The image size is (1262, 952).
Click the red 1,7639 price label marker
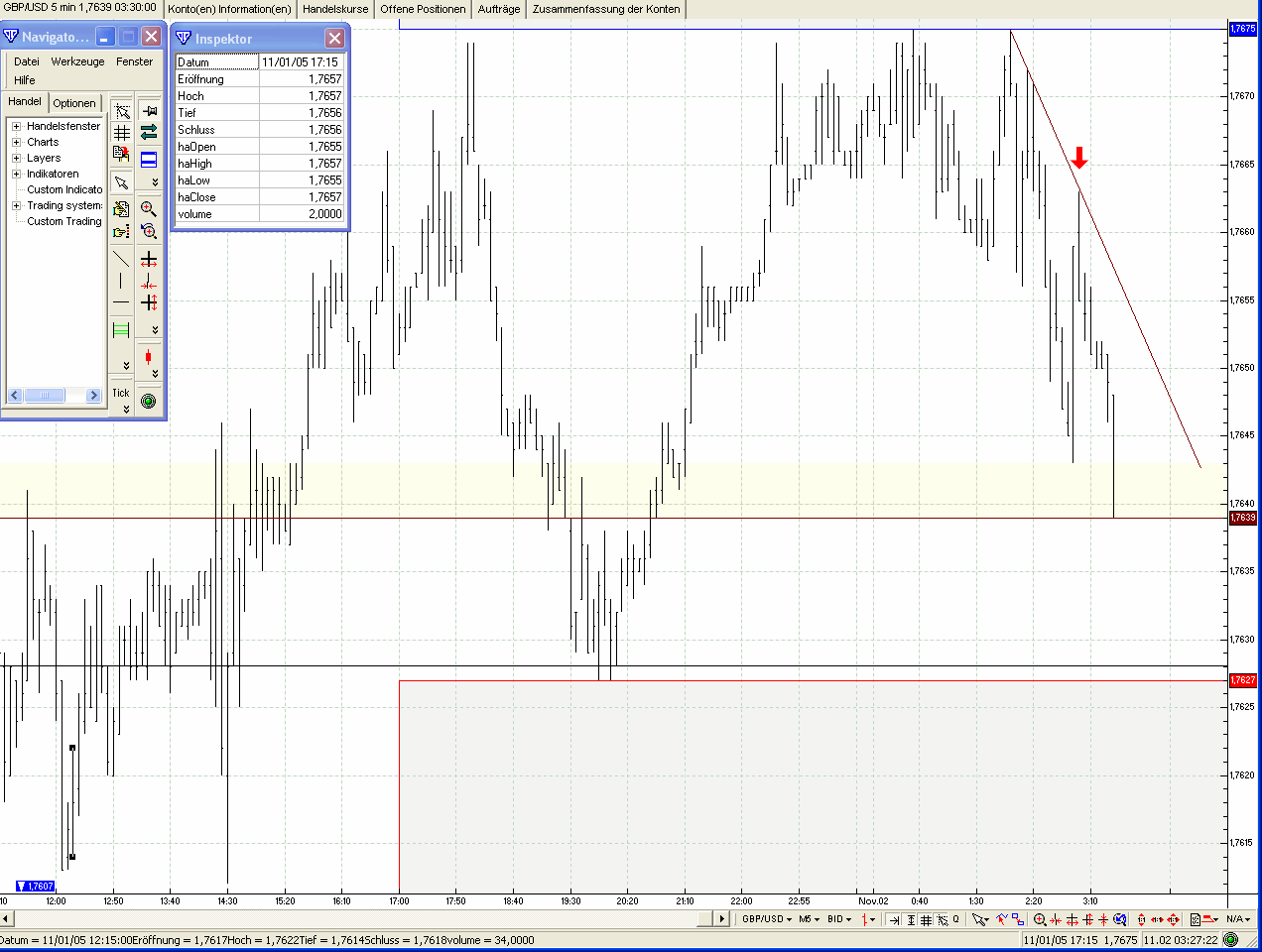[1243, 518]
